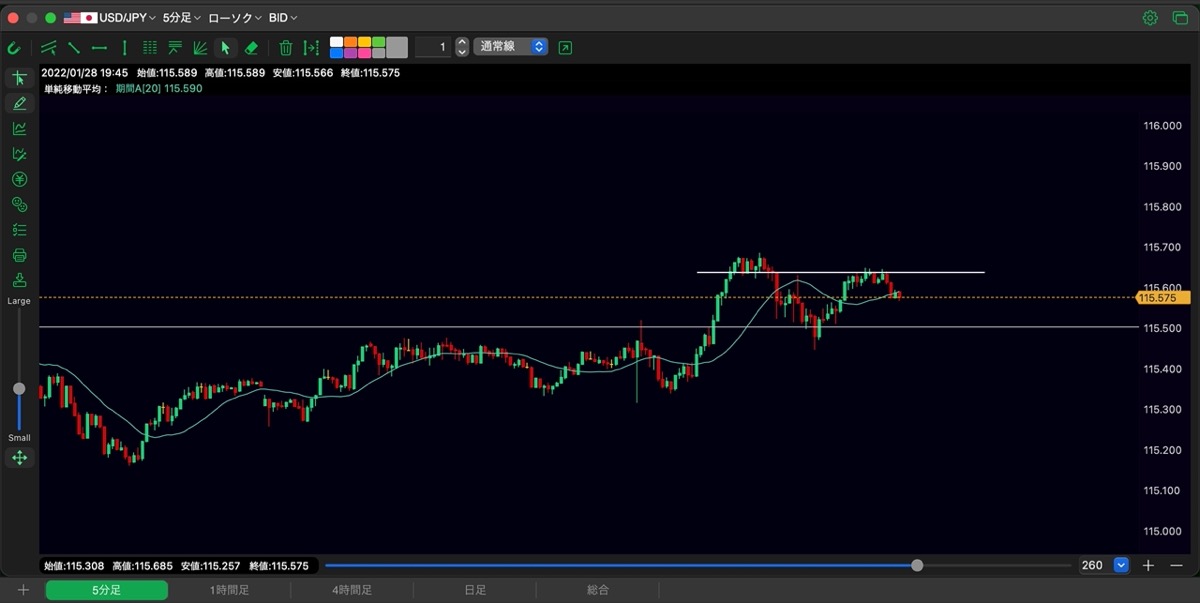The height and width of the screenshot is (603, 1200).
Task: Click the plus zoom-in button beside 260
Action: pyautogui.click(x=1148, y=565)
